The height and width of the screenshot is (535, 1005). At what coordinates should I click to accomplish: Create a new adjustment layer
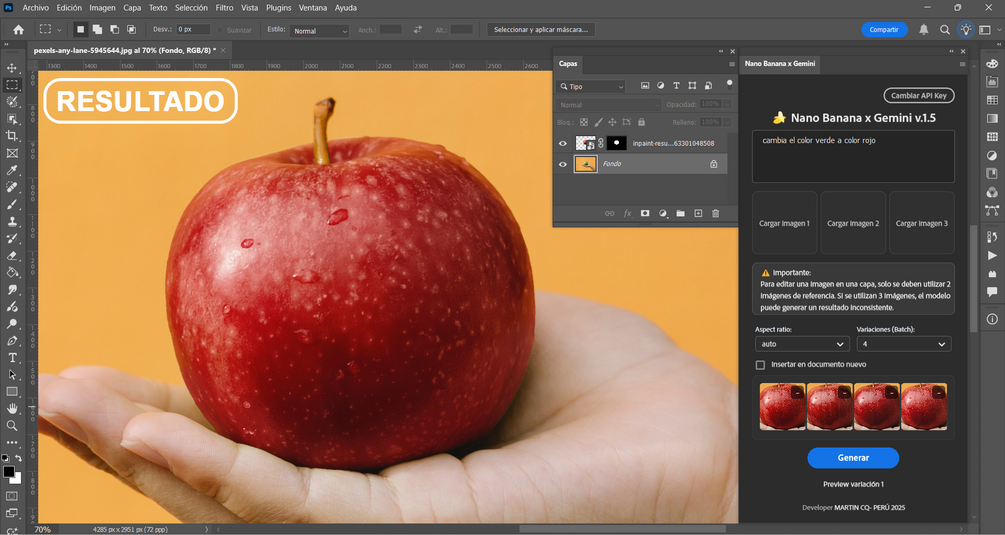pos(663,213)
